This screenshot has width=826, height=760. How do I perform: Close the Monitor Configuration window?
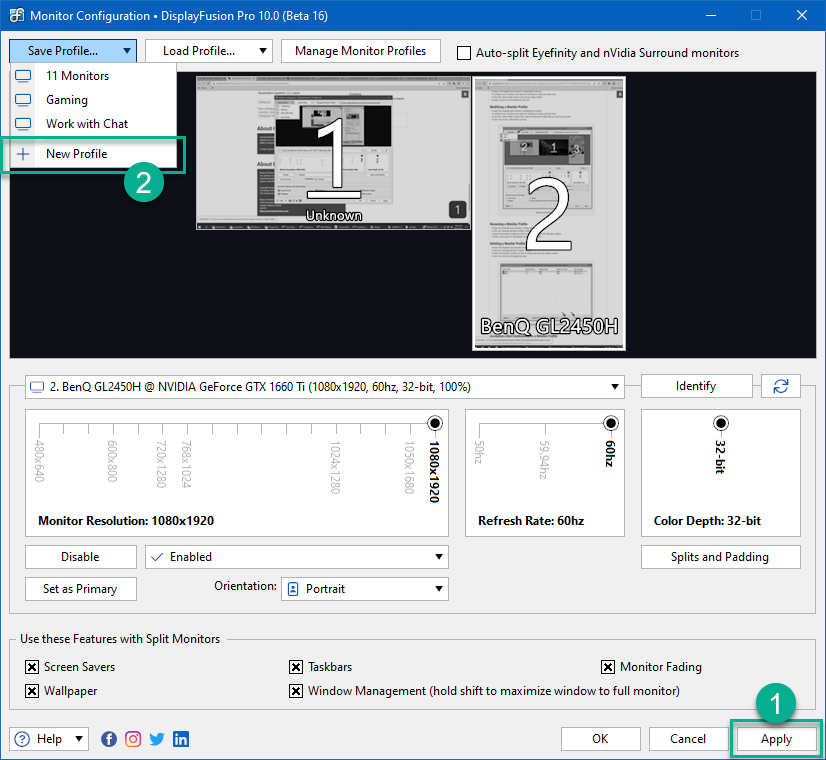coord(802,15)
